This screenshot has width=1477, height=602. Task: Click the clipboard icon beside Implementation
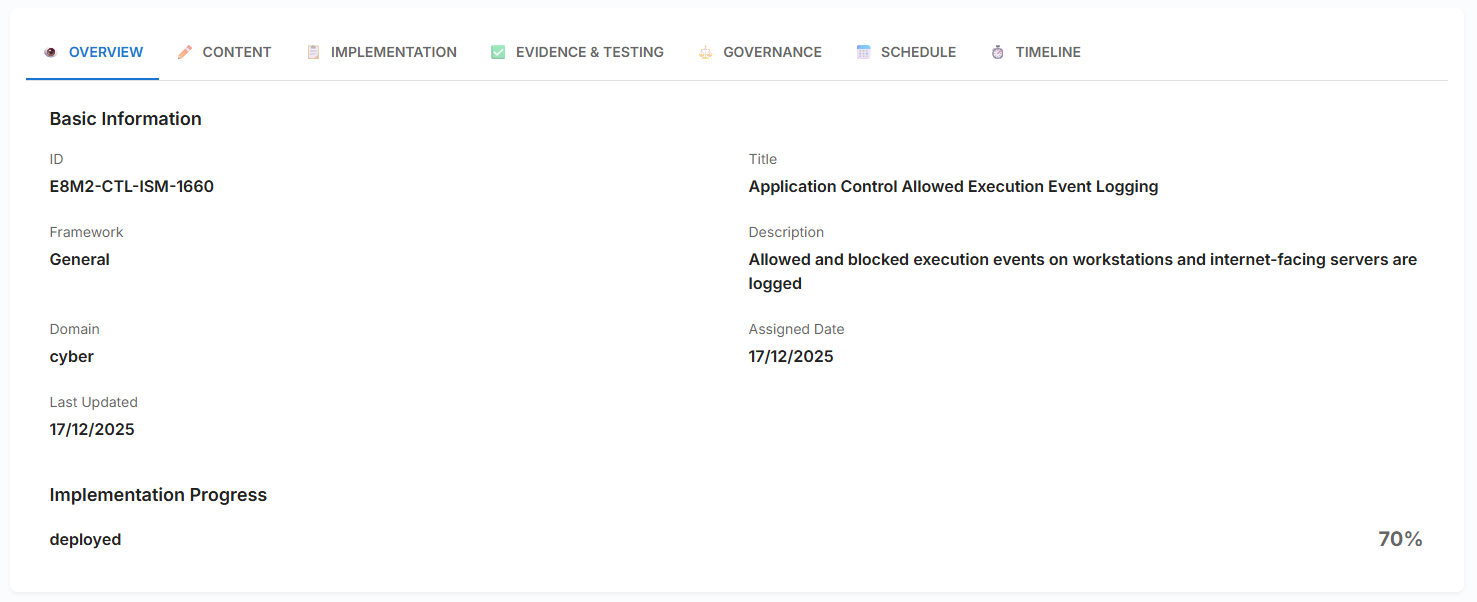pos(313,52)
